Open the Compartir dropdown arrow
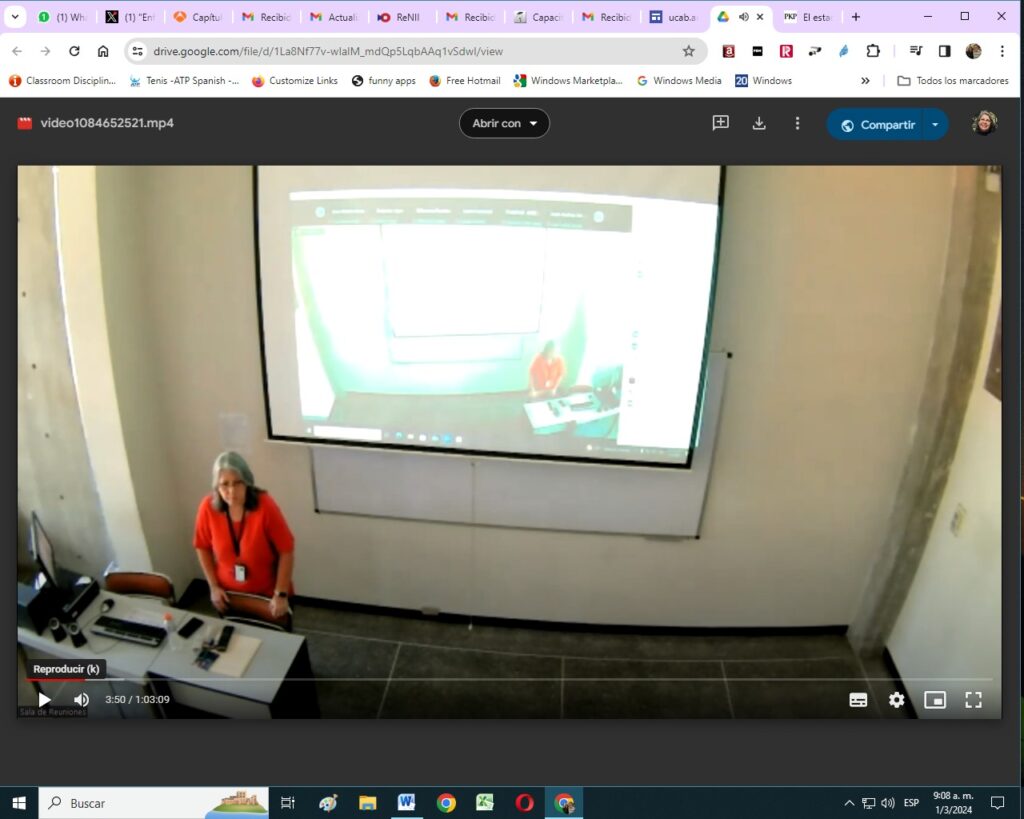This screenshot has width=1024, height=819. click(935, 125)
